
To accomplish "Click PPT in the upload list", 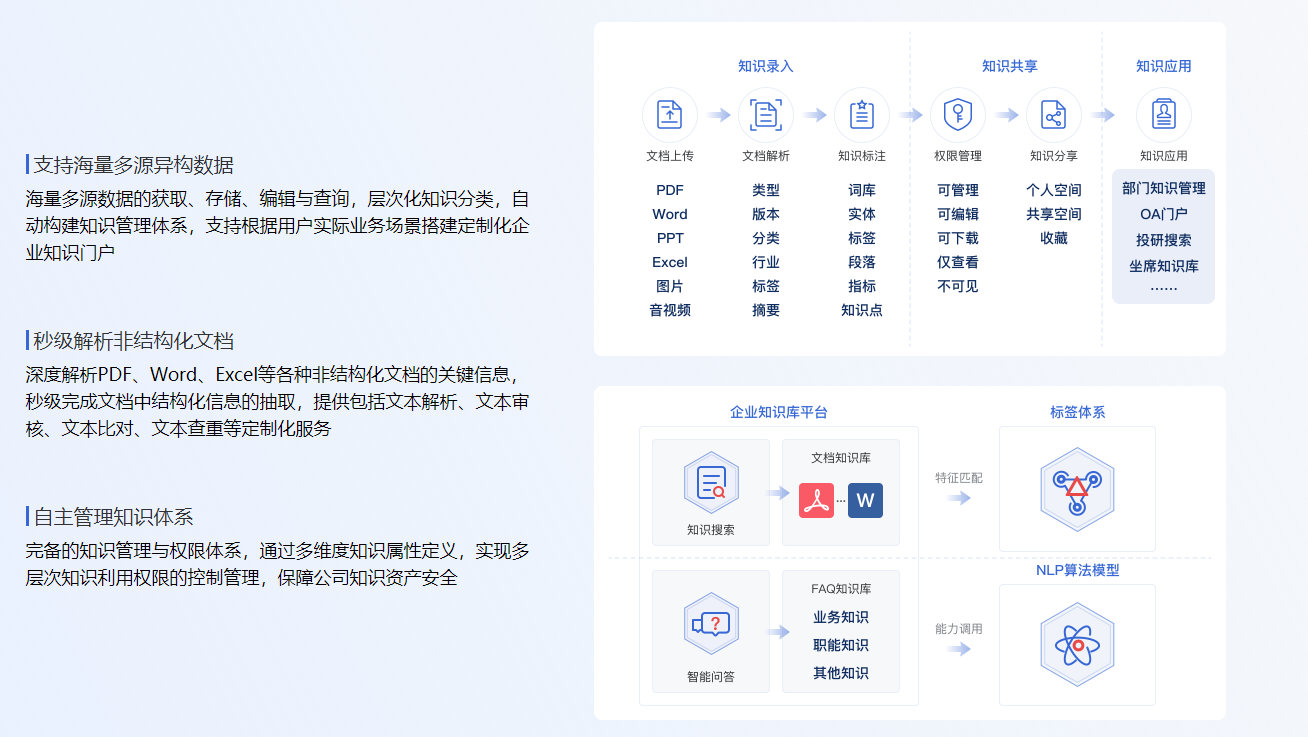I will pos(670,238).
